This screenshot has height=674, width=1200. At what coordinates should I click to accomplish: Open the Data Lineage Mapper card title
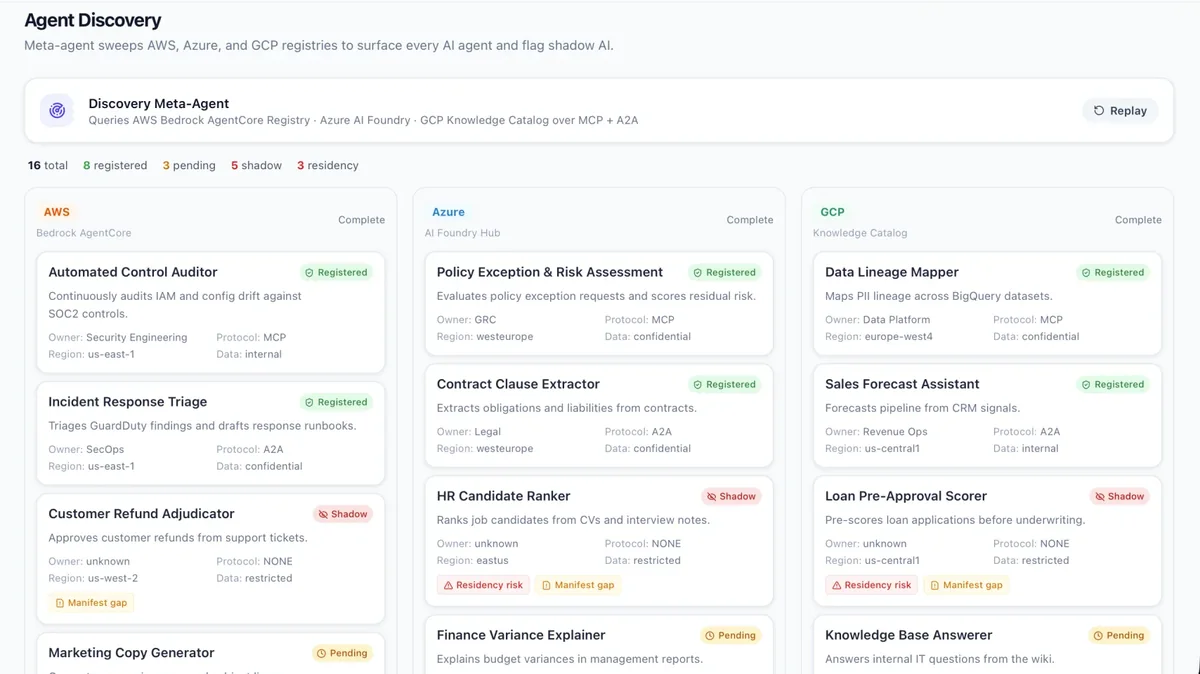[892, 272]
